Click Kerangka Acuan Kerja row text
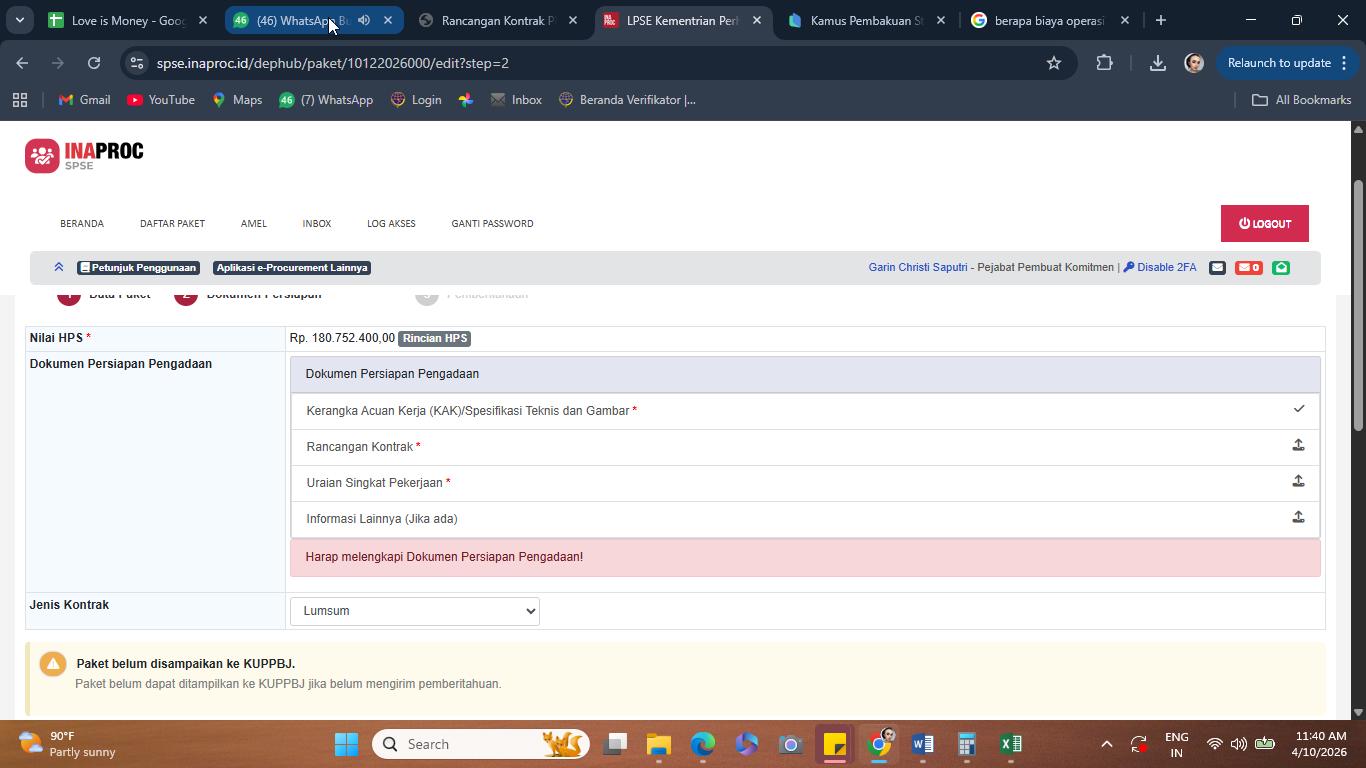The height and width of the screenshot is (768, 1366). [x=468, y=411]
